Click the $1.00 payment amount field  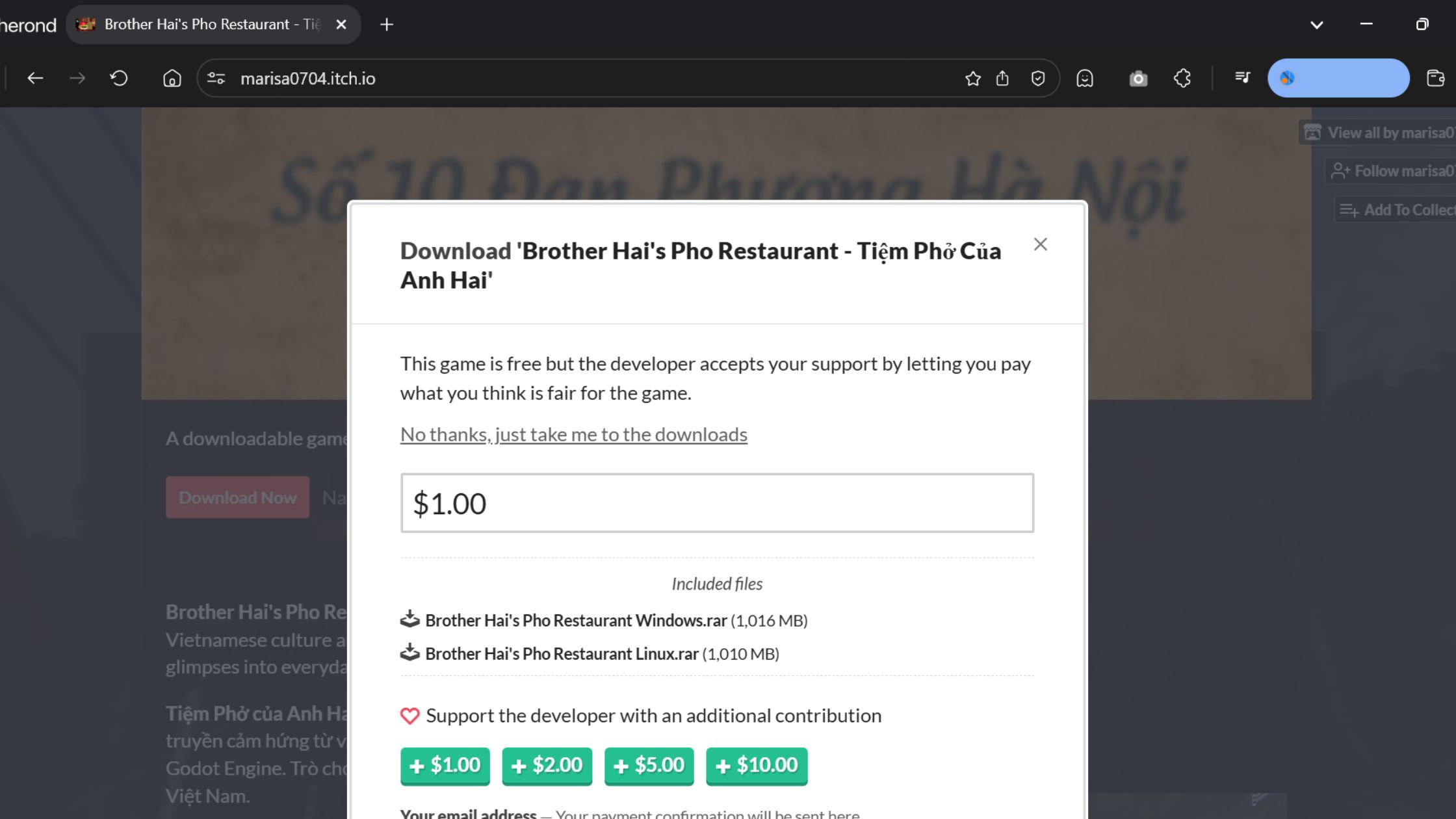715,503
